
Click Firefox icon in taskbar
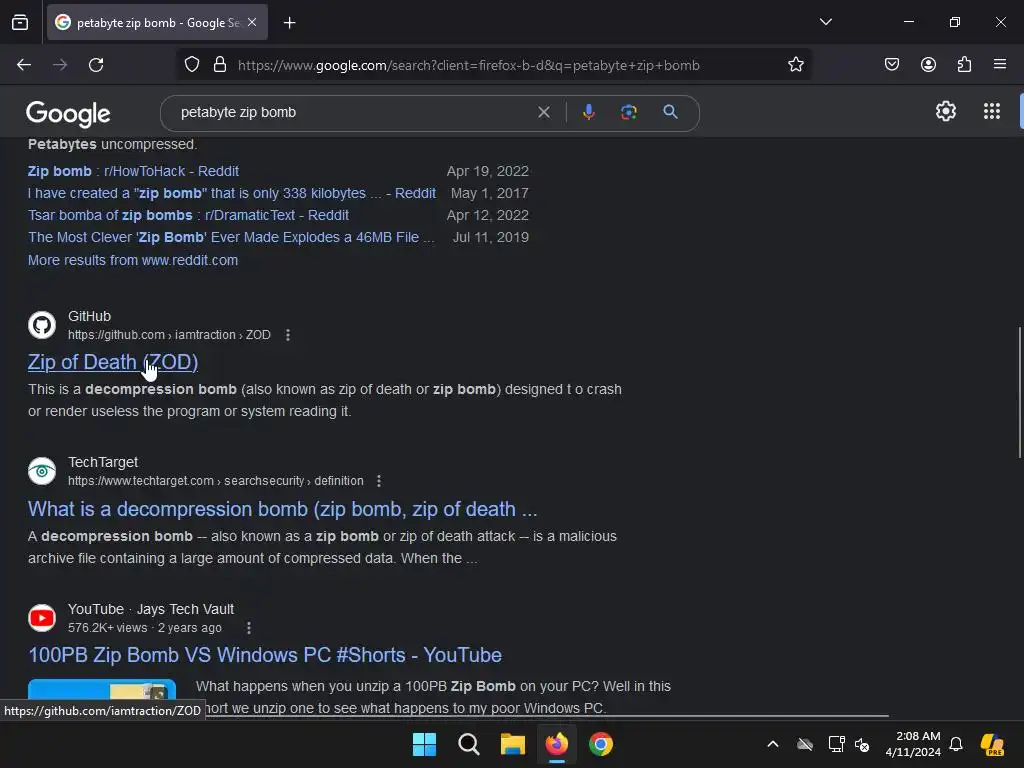(x=556, y=744)
